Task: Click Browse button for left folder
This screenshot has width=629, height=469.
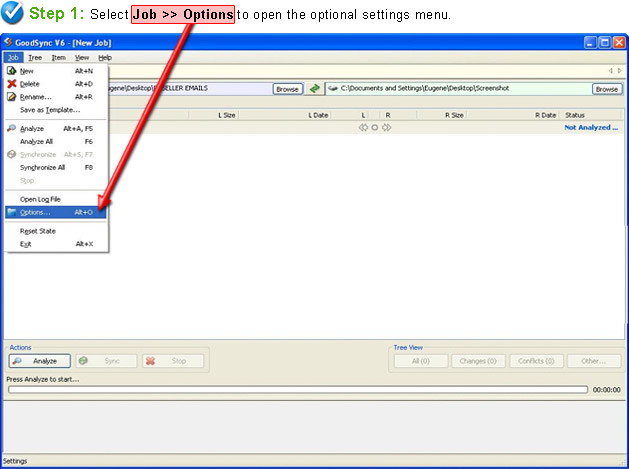Action: [287, 89]
